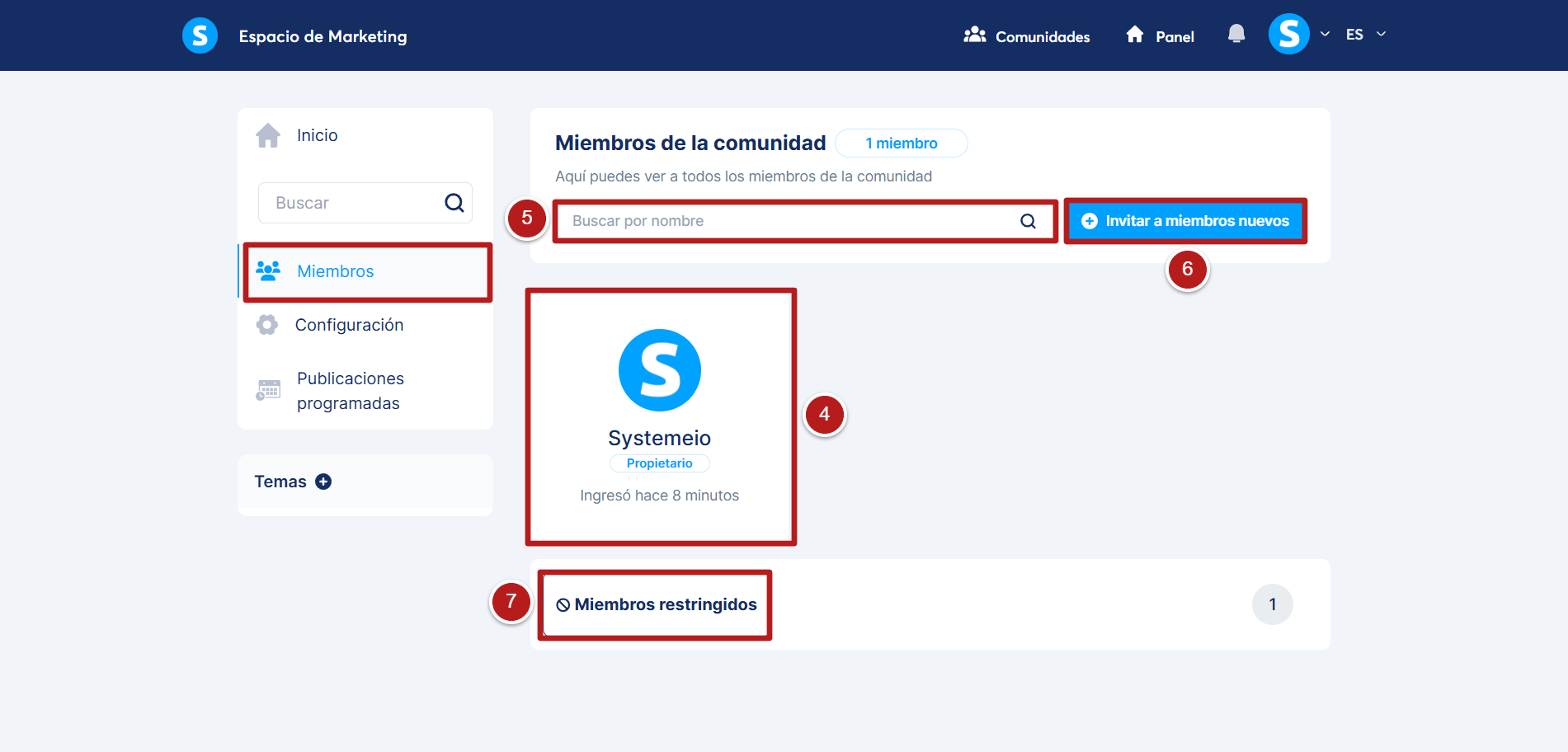This screenshot has height=752, width=1568.
Task: Open Publicaciones programadas in the sidebar
Action: tap(365, 391)
